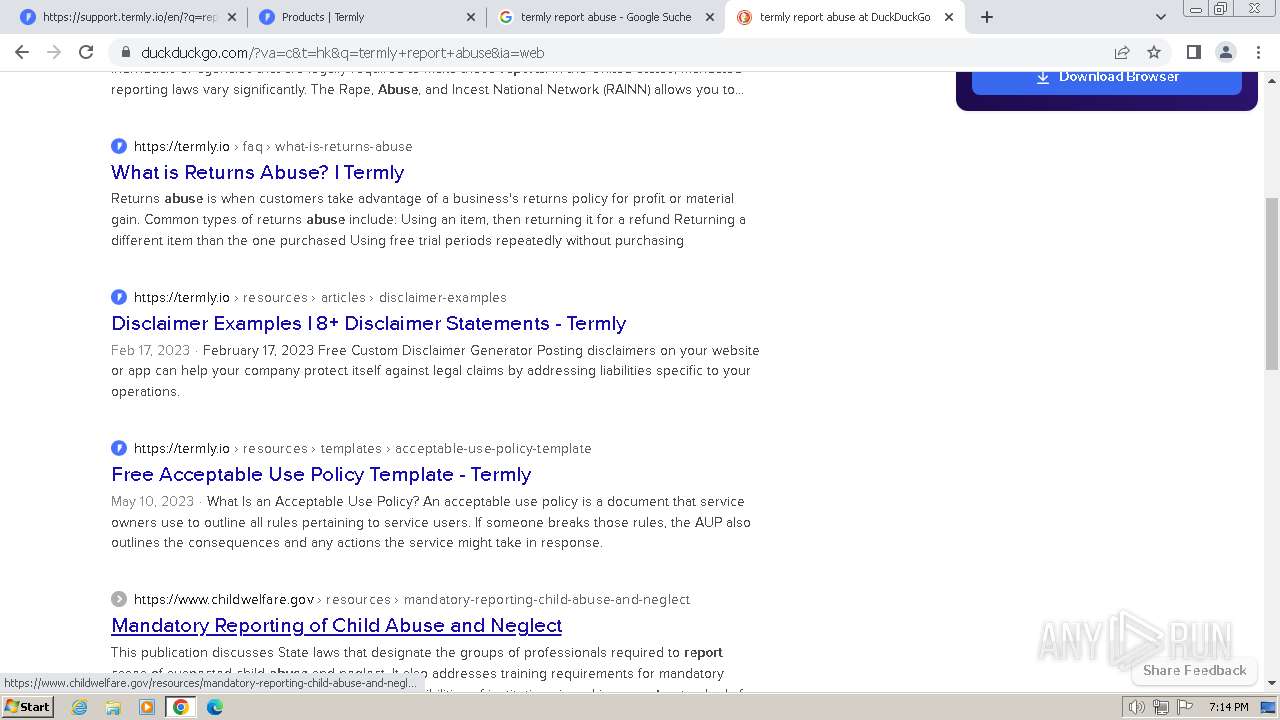Image resolution: width=1280 pixels, height=720 pixels.
Task: Click the Chrome icon in the taskbar
Action: 181,707
